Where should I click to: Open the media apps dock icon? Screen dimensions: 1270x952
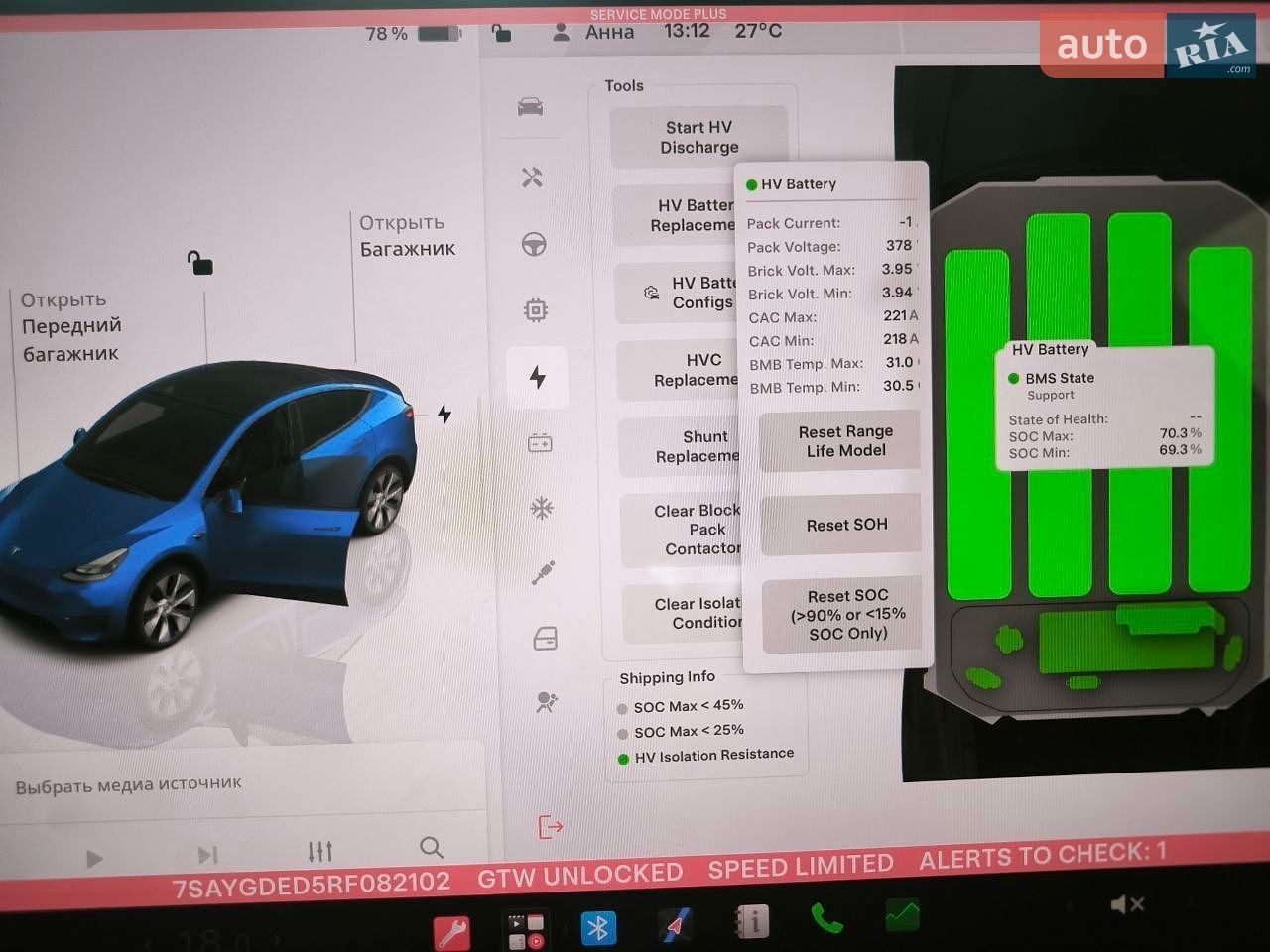pyautogui.click(x=526, y=931)
